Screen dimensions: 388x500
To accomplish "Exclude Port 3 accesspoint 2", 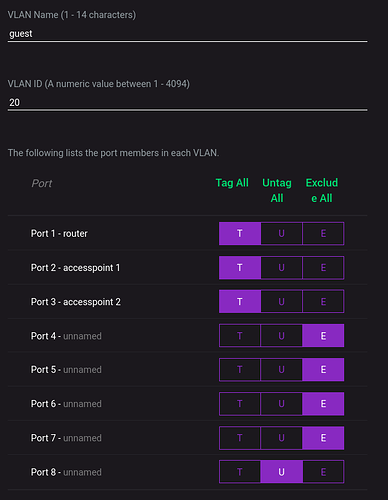I will coord(323,302).
